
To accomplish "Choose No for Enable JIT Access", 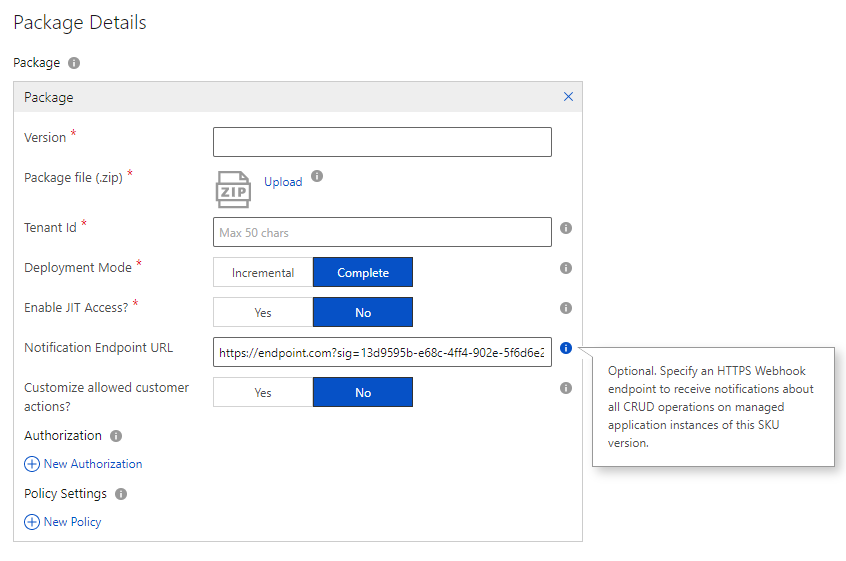I will pyautogui.click(x=362, y=312).
